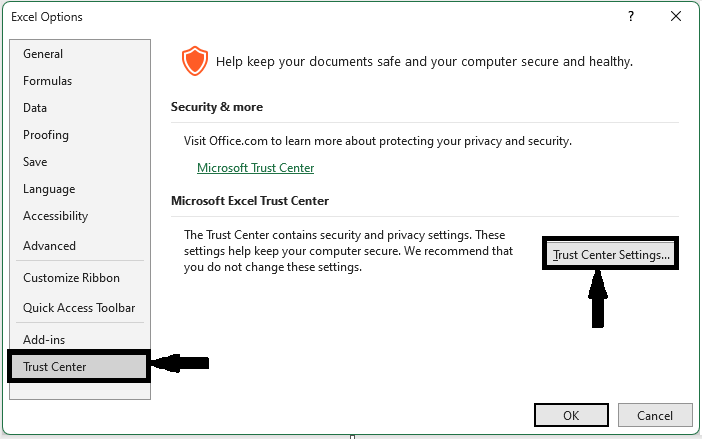Select Quick Access Toolbar options

coord(79,308)
